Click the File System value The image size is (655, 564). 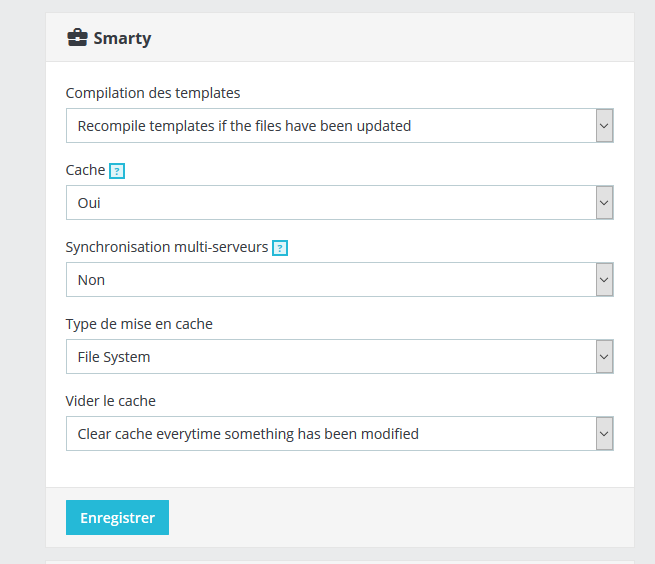[114, 357]
